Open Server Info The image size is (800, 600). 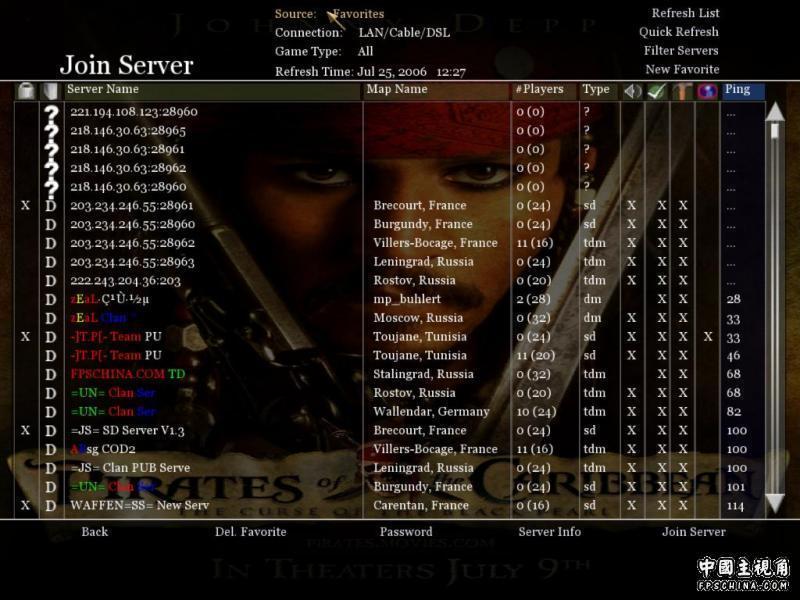click(x=549, y=532)
